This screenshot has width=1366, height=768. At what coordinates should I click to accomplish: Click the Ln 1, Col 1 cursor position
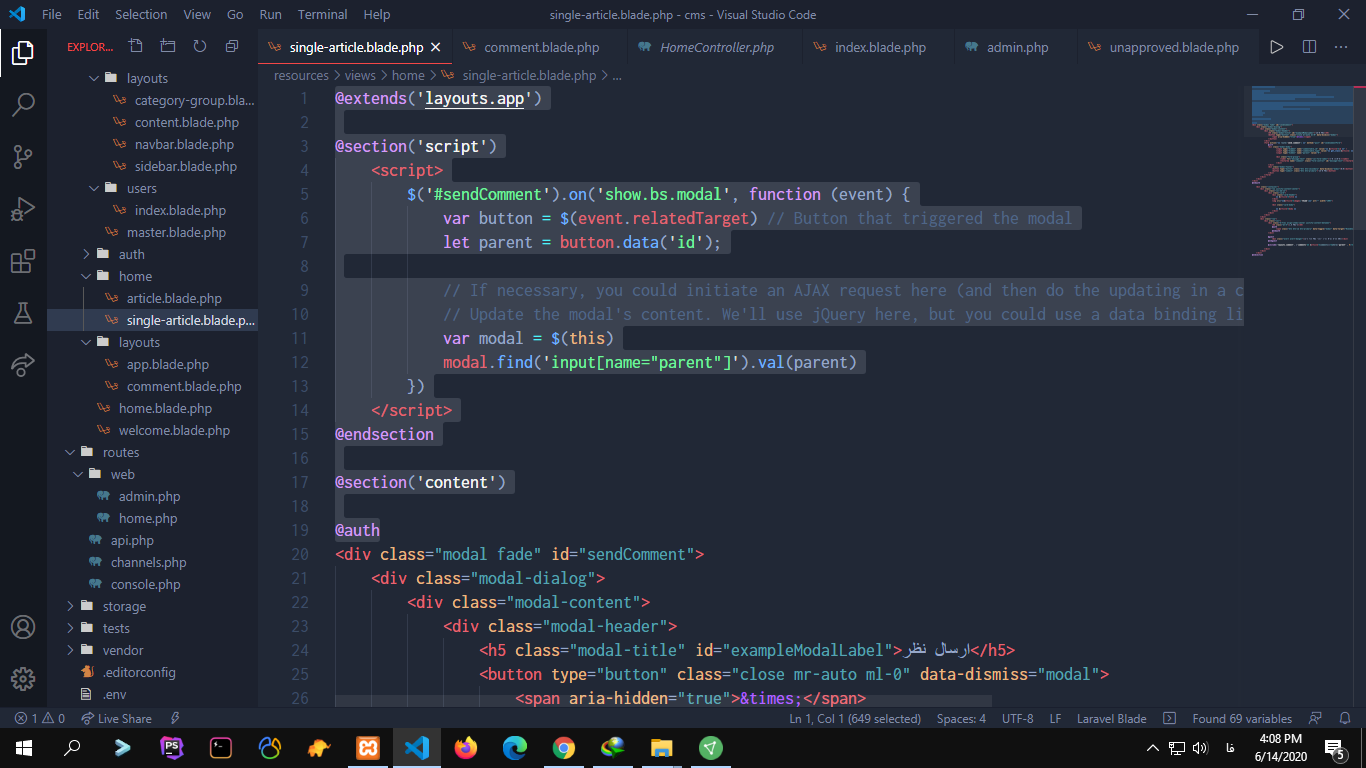pos(855,718)
